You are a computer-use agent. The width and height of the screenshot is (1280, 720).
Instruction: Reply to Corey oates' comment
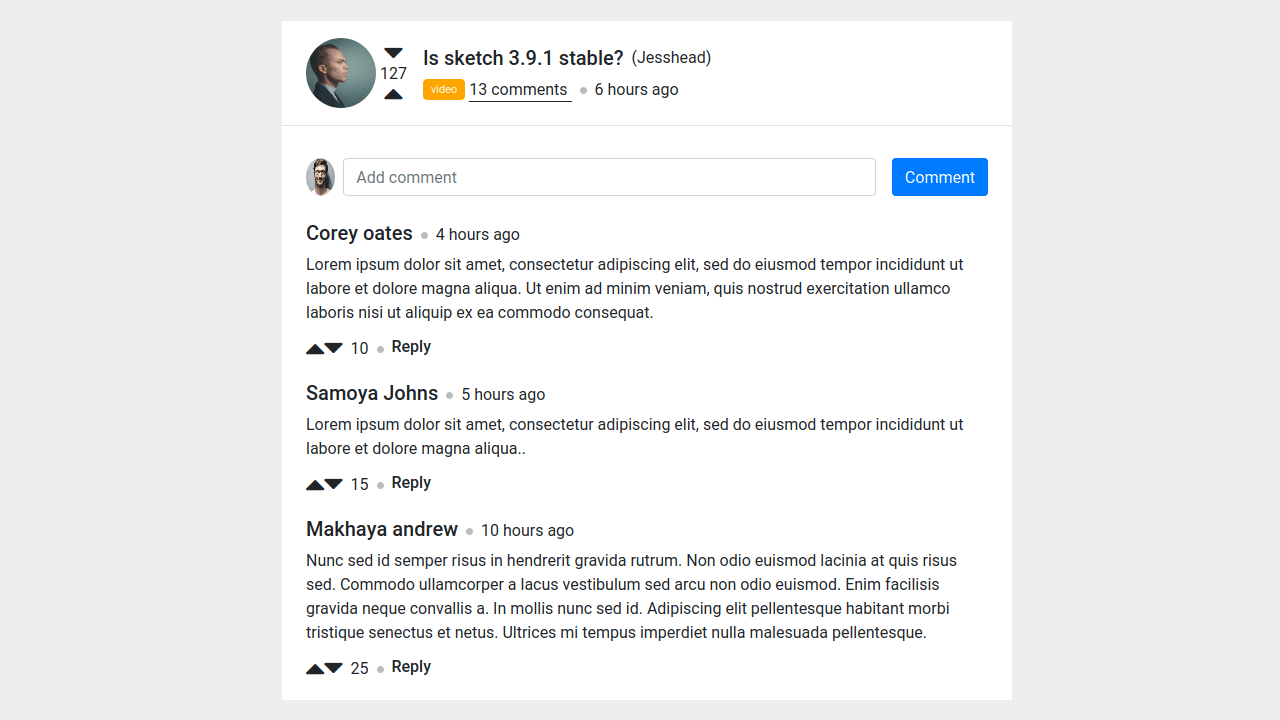[411, 346]
